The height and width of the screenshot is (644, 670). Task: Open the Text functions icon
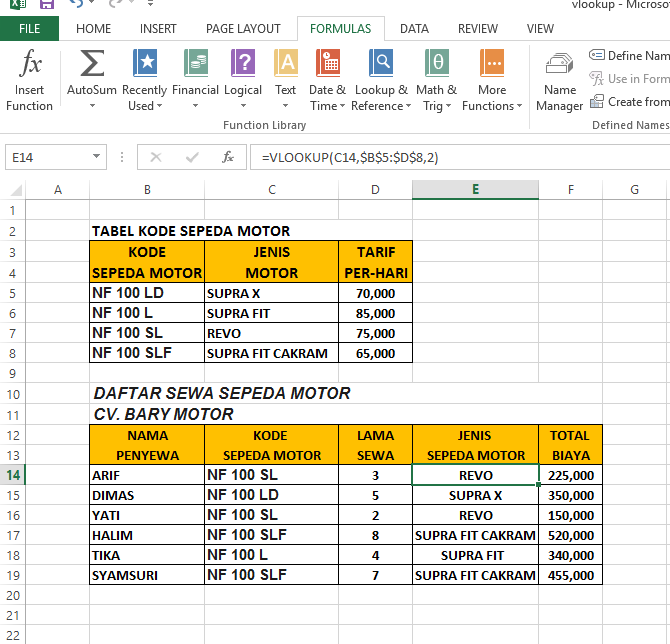click(285, 62)
